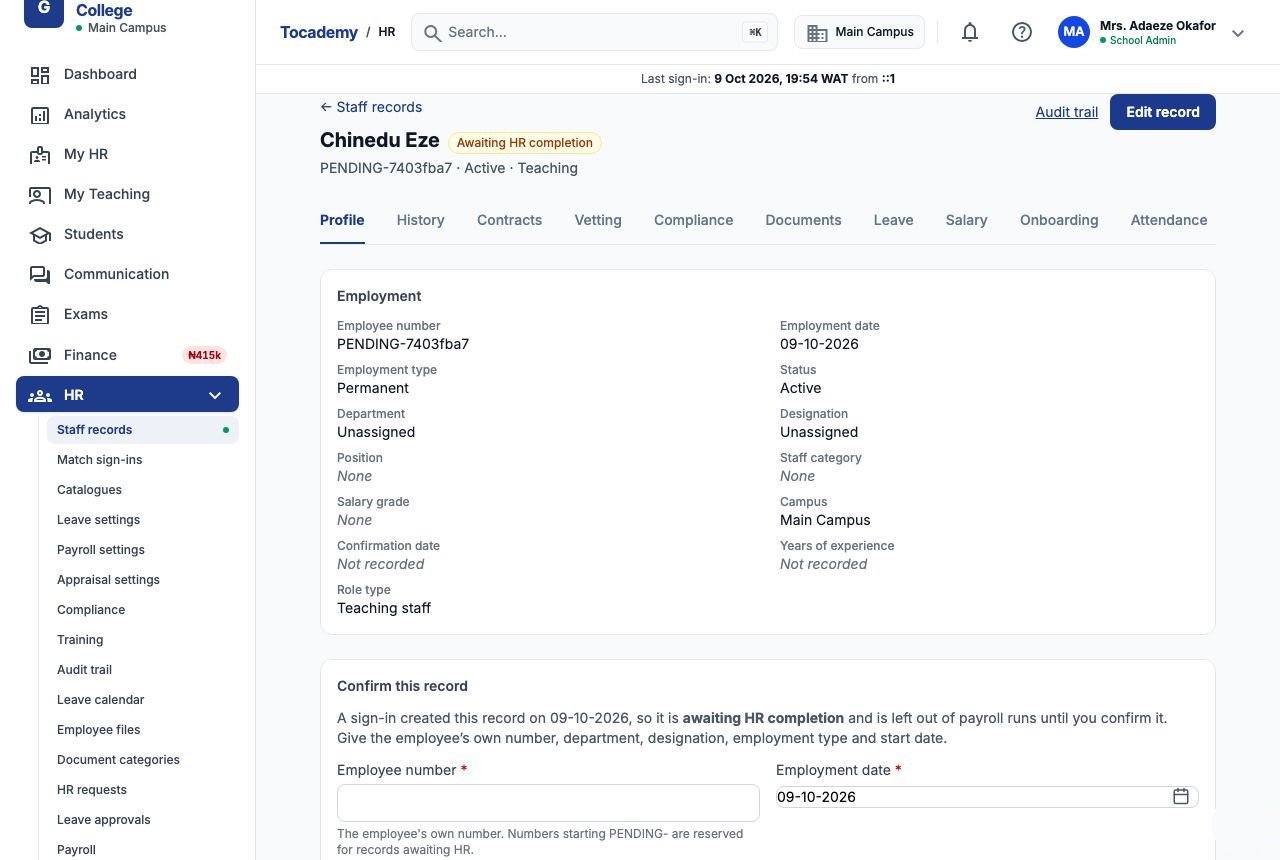Open the Audit trail link
Viewport: 1280px width, 860px height.
pyautogui.click(x=1067, y=112)
